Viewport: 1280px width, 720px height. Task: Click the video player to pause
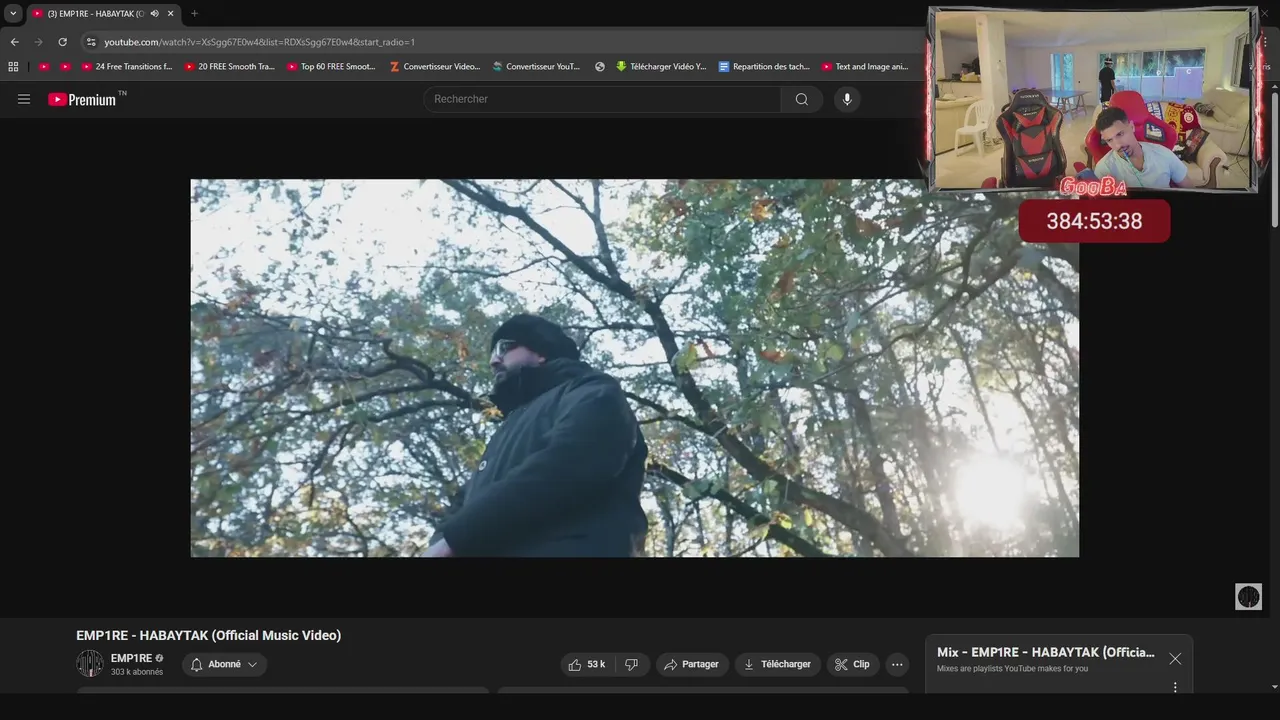pyautogui.click(x=634, y=368)
